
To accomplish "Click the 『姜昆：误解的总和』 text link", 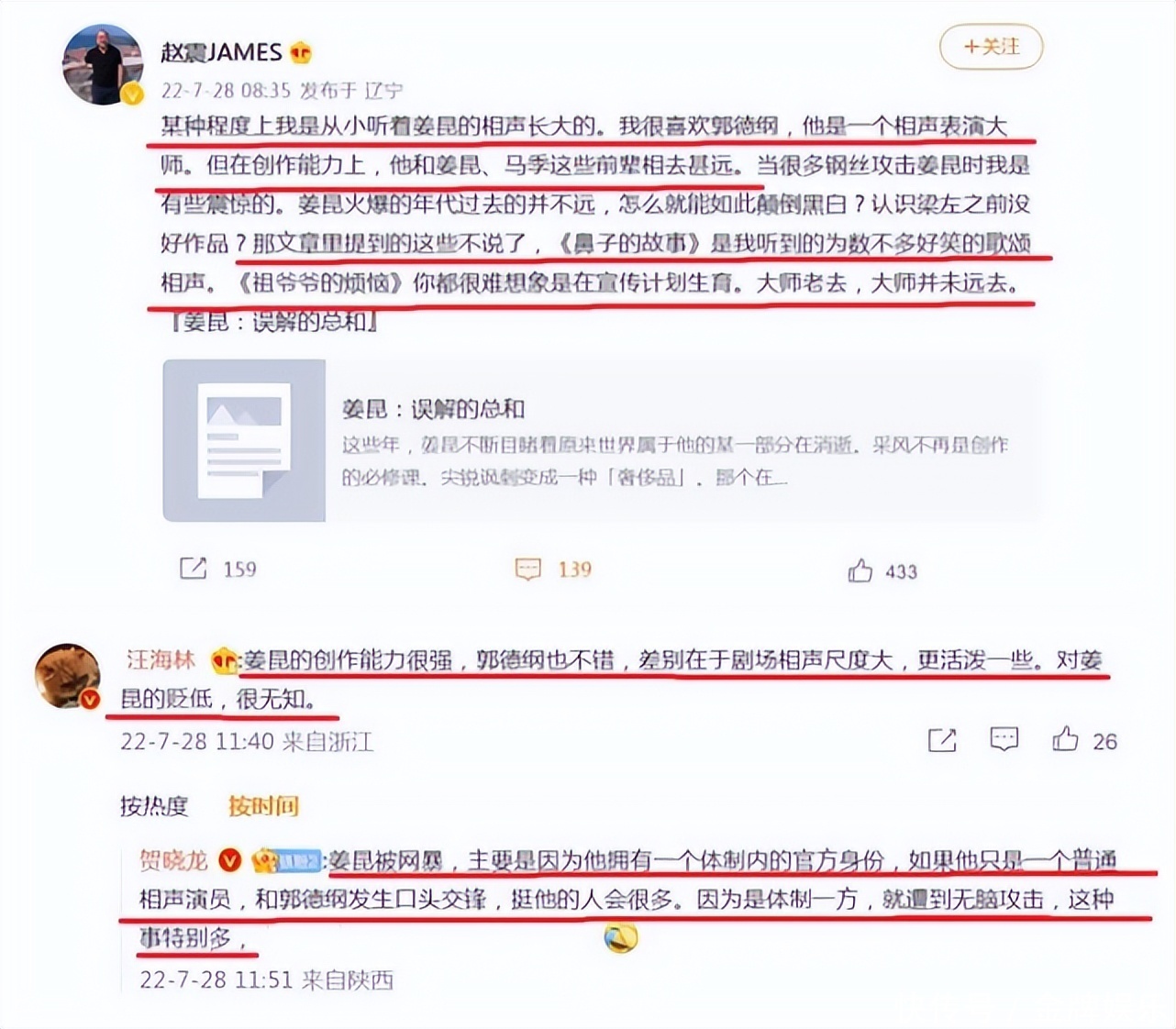I will (274, 323).
